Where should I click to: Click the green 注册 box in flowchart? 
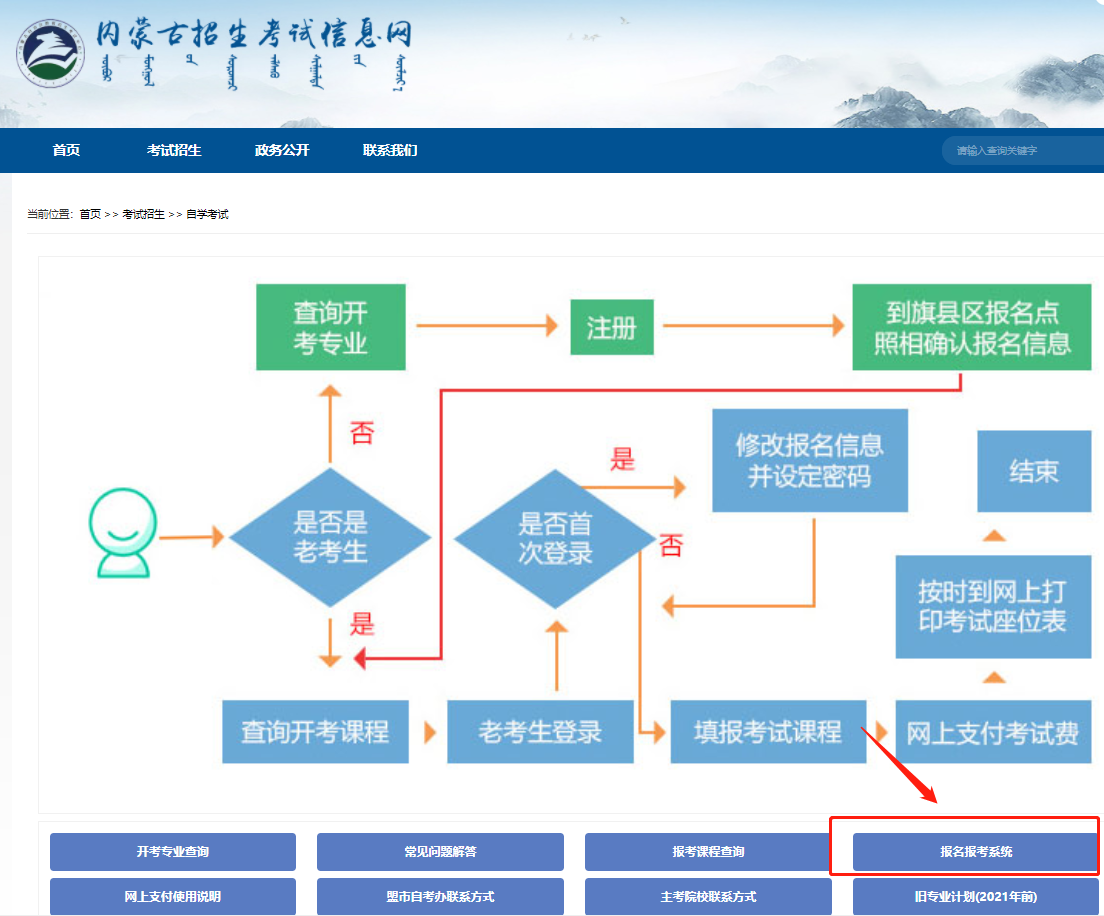[x=612, y=327]
